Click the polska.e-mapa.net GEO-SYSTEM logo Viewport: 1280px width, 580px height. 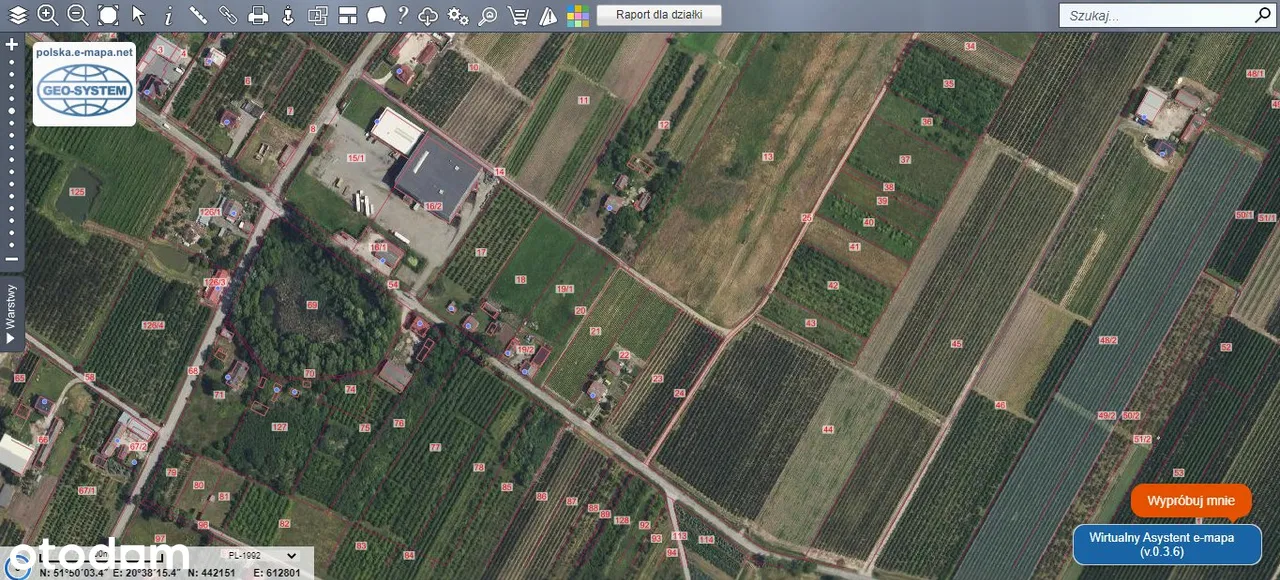84,85
